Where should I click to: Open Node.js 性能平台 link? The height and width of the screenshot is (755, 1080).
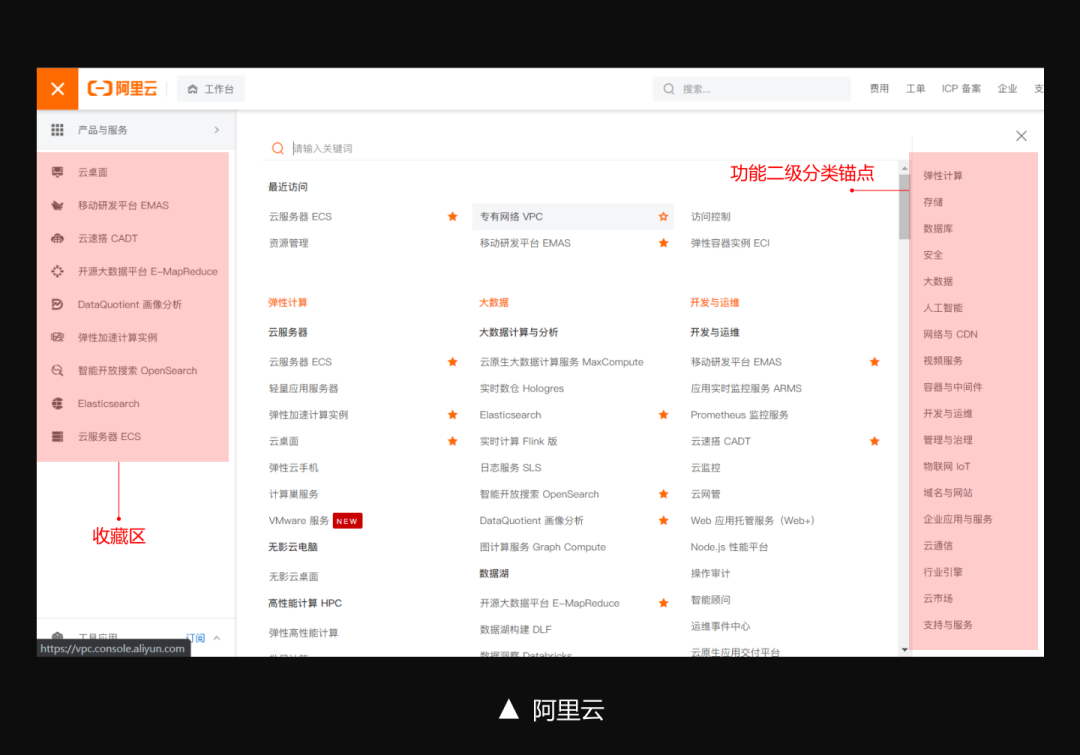pyautogui.click(x=729, y=547)
